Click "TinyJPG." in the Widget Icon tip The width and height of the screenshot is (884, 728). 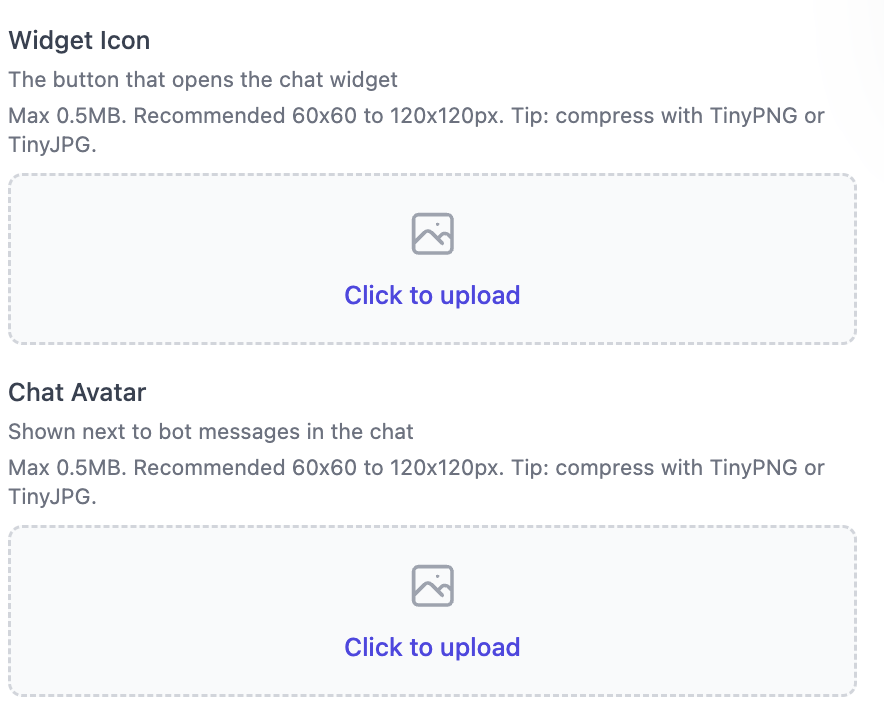53,144
